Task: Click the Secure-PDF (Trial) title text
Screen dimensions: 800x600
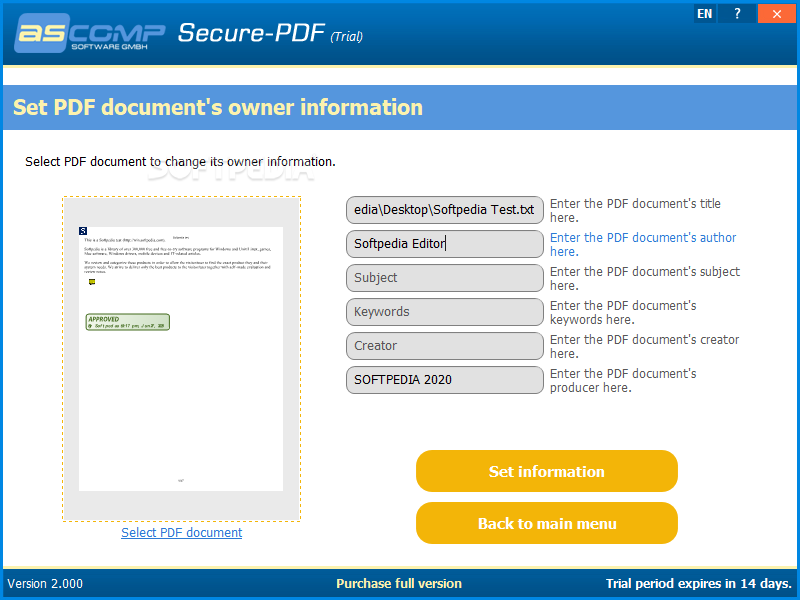Action: (270, 33)
